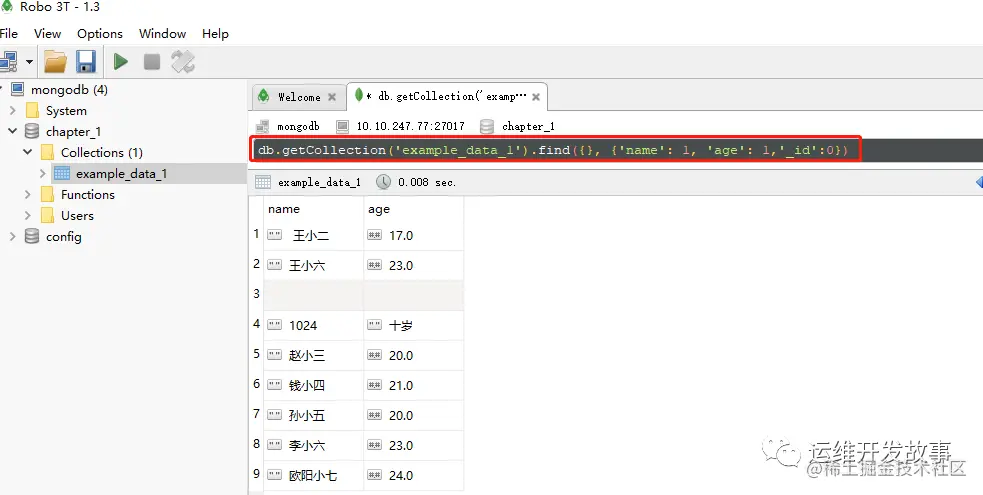Viewport: 983px width, 495px height.
Task: Click the mongodb computer icon in tree
Action: click(18, 89)
